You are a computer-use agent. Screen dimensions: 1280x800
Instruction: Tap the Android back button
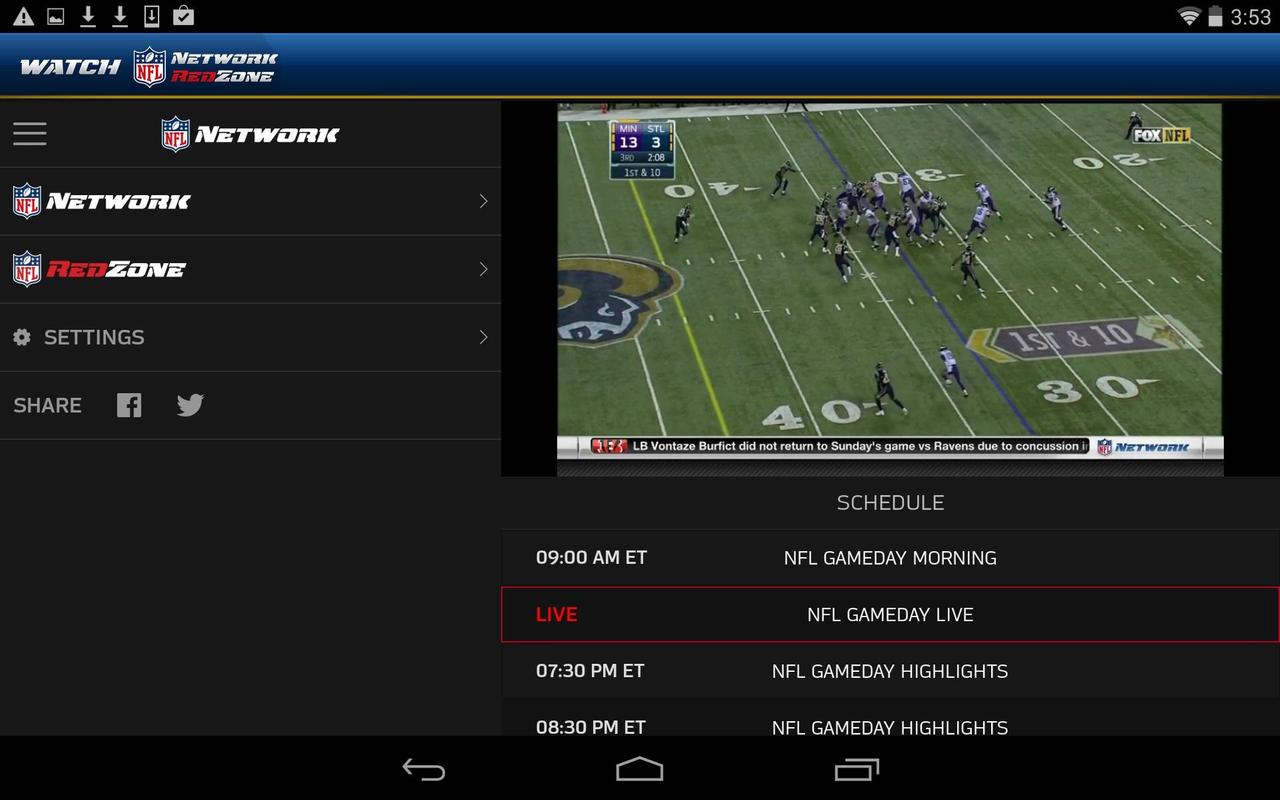pyautogui.click(x=424, y=769)
